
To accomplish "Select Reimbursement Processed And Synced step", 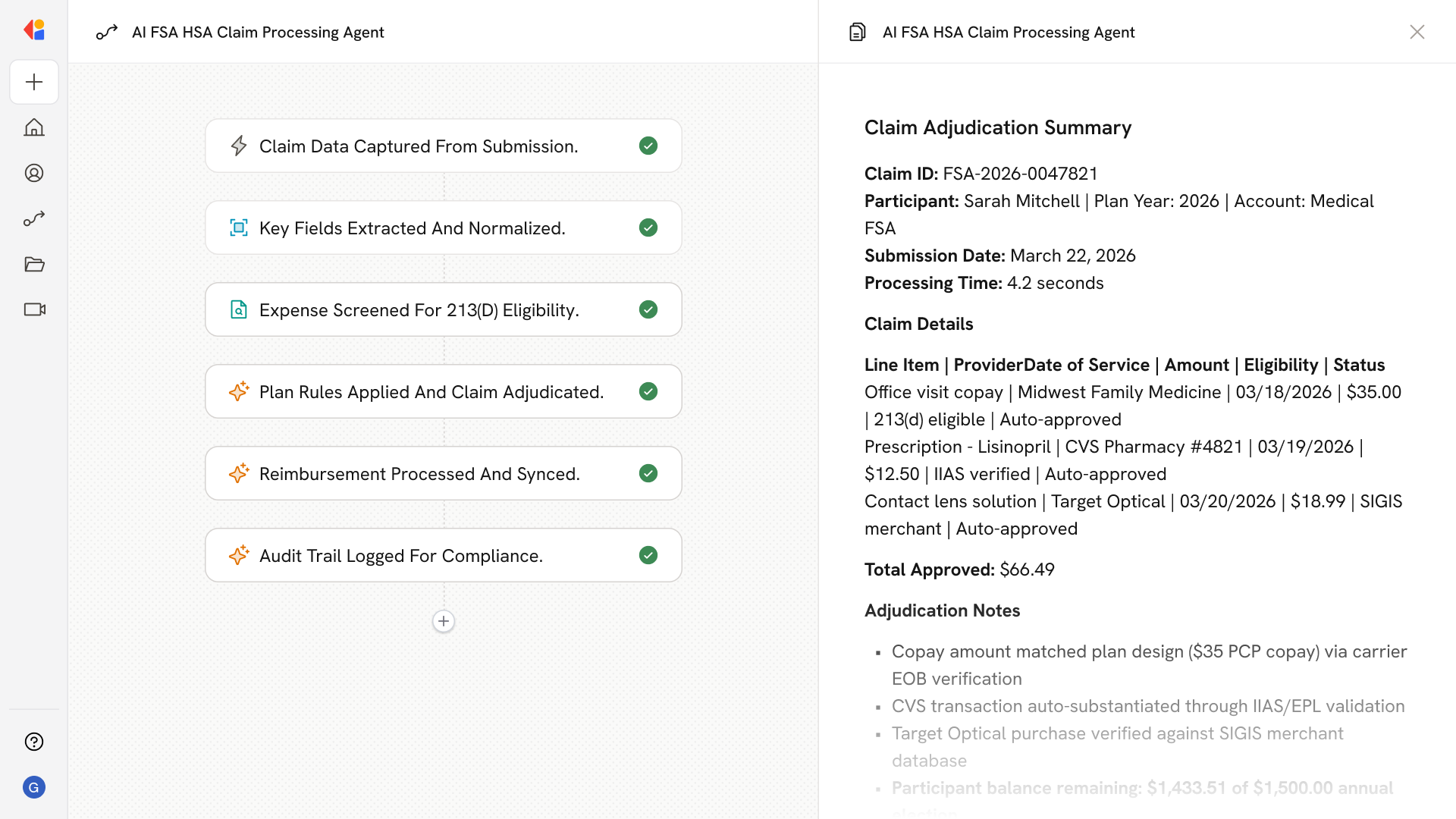I will [419, 474].
